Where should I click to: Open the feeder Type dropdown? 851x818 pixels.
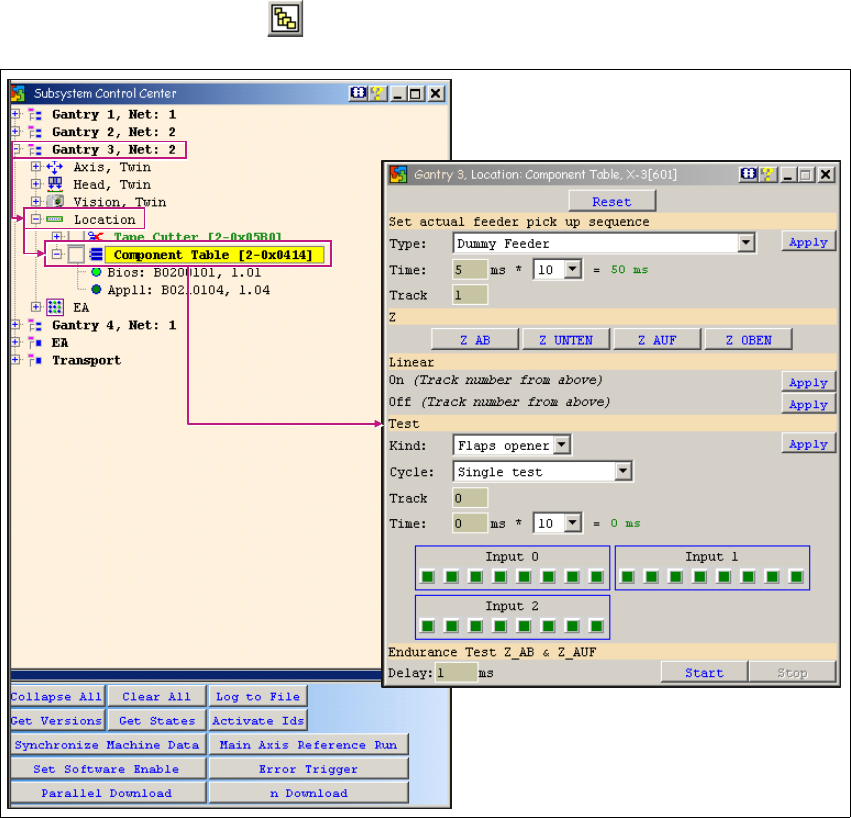[x=745, y=243]
